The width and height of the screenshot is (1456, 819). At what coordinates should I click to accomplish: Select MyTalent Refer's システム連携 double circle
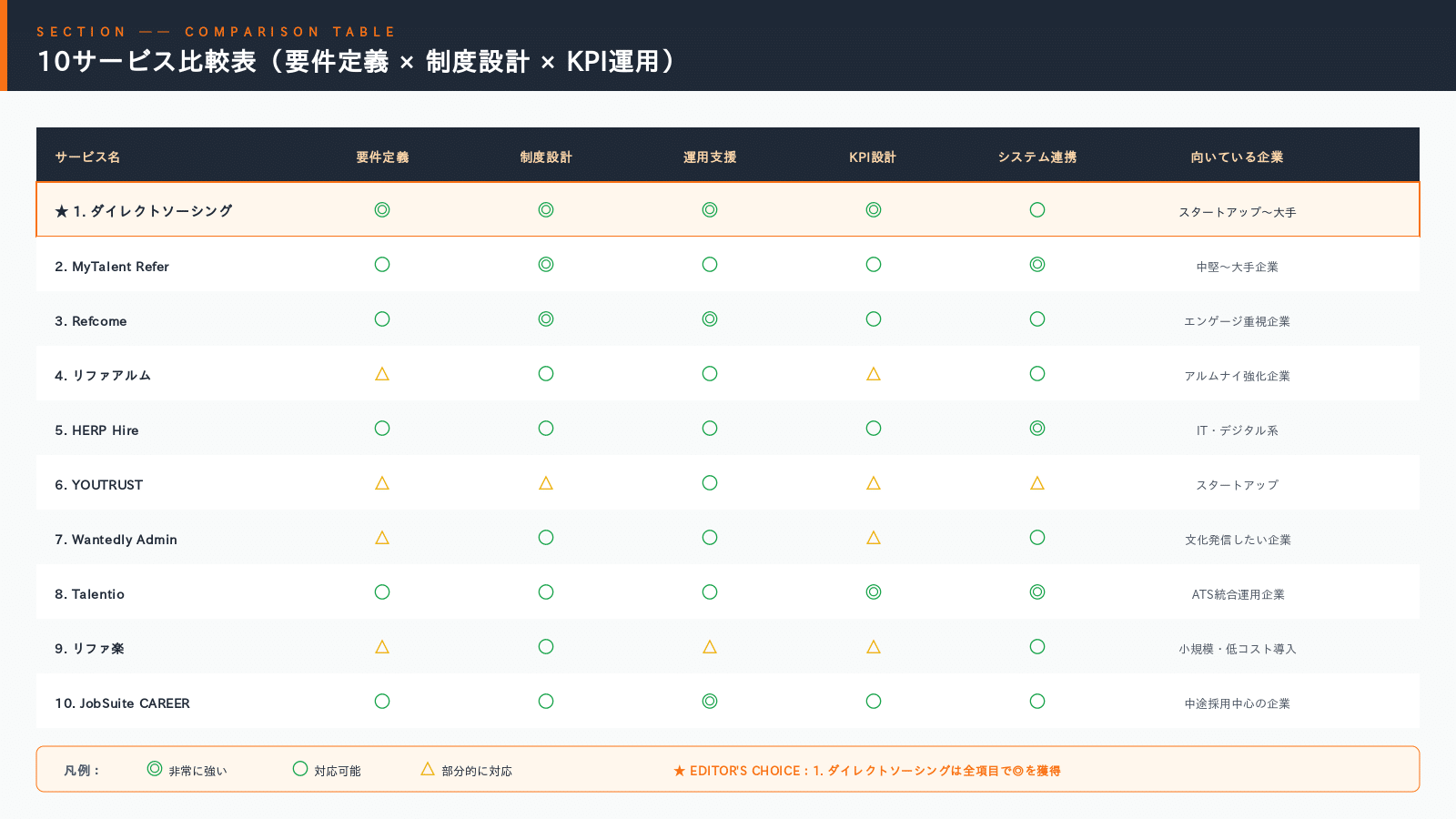click(1037, 265)
